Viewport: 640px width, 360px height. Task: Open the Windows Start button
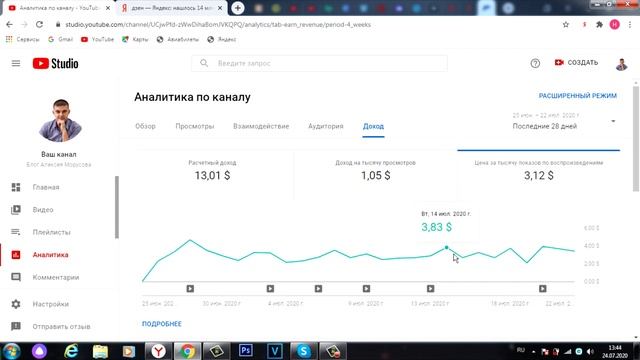point(11,351)
